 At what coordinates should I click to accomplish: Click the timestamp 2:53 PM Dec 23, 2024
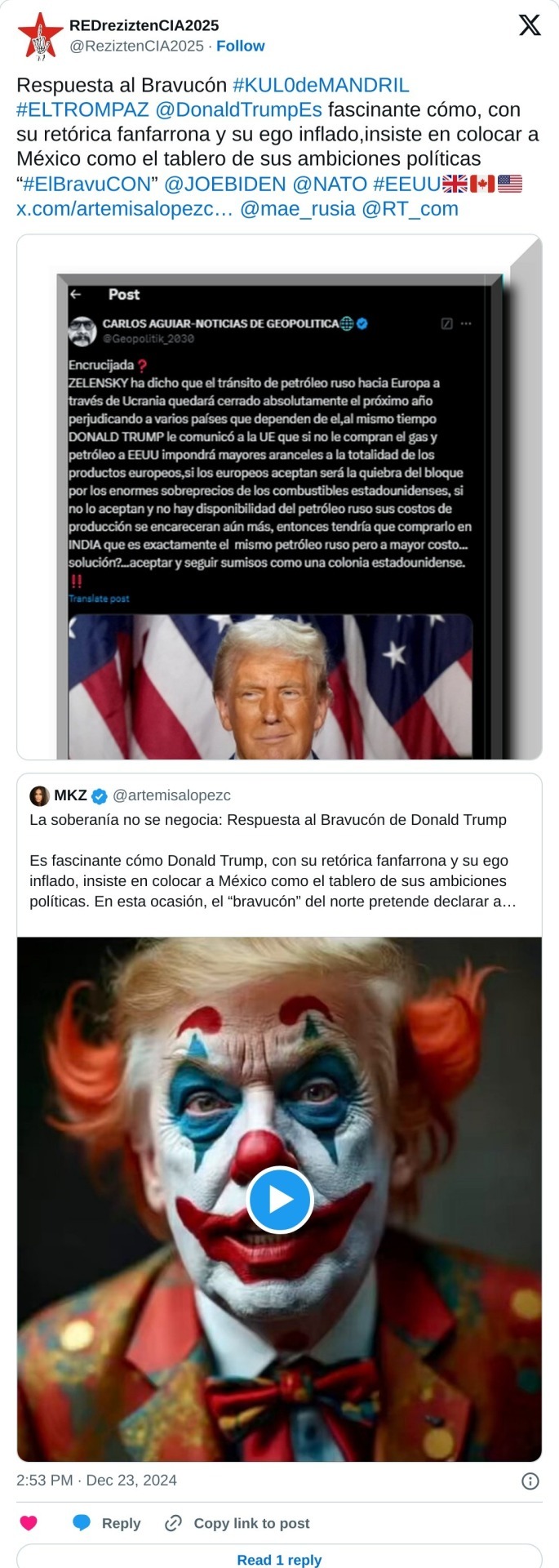point(96,1481)
